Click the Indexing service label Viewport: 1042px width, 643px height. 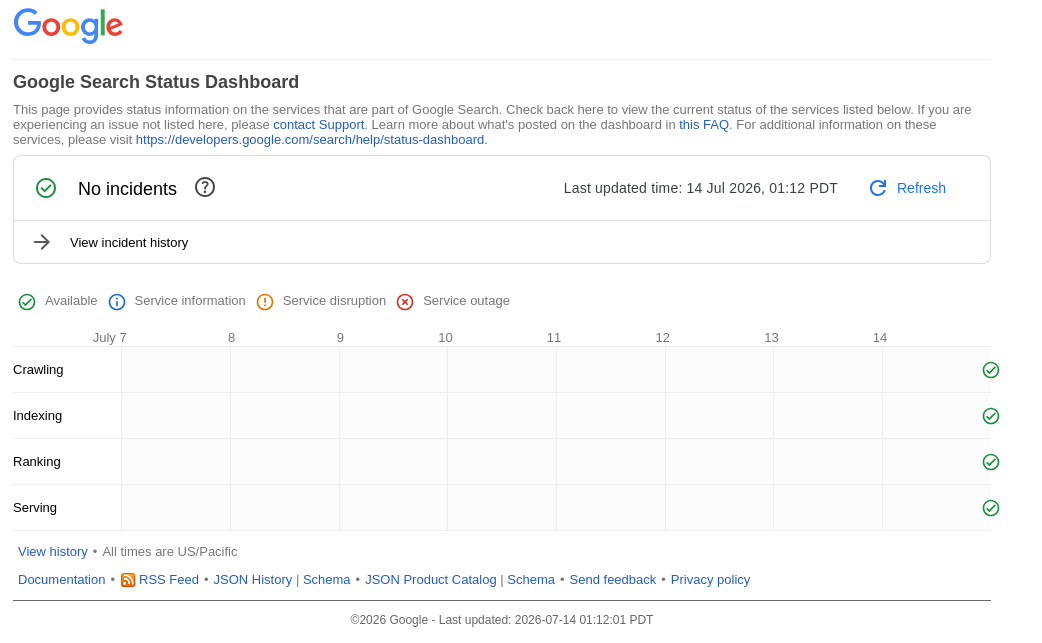37,415
